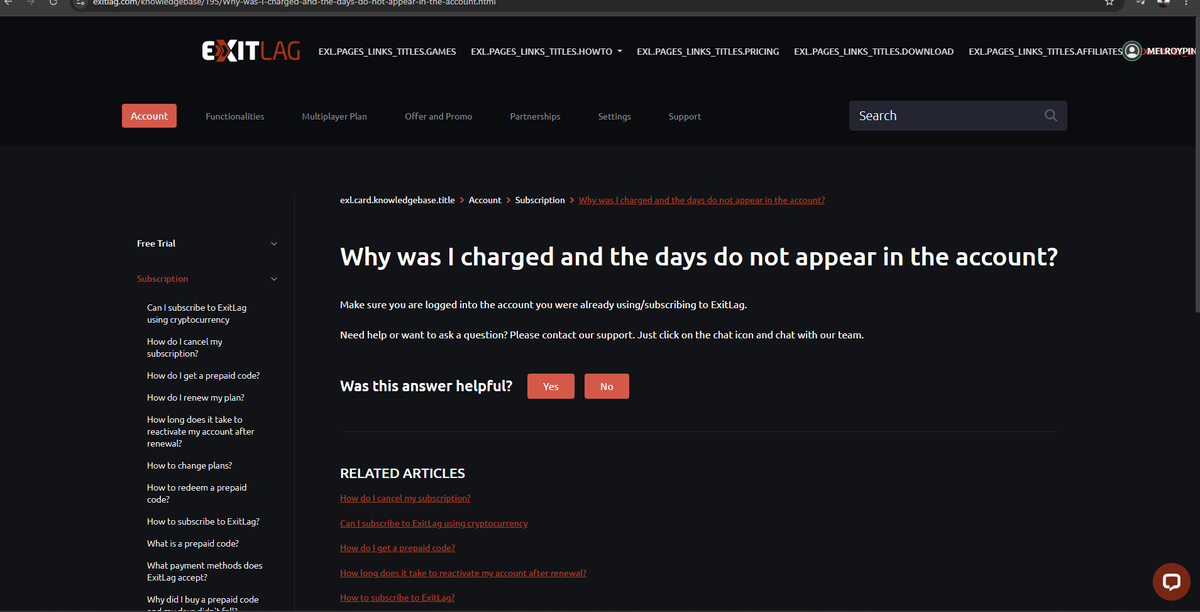Expand the Free Trial section chevron
This screenshot has width=1200, height=612.
tap(274, 244)
